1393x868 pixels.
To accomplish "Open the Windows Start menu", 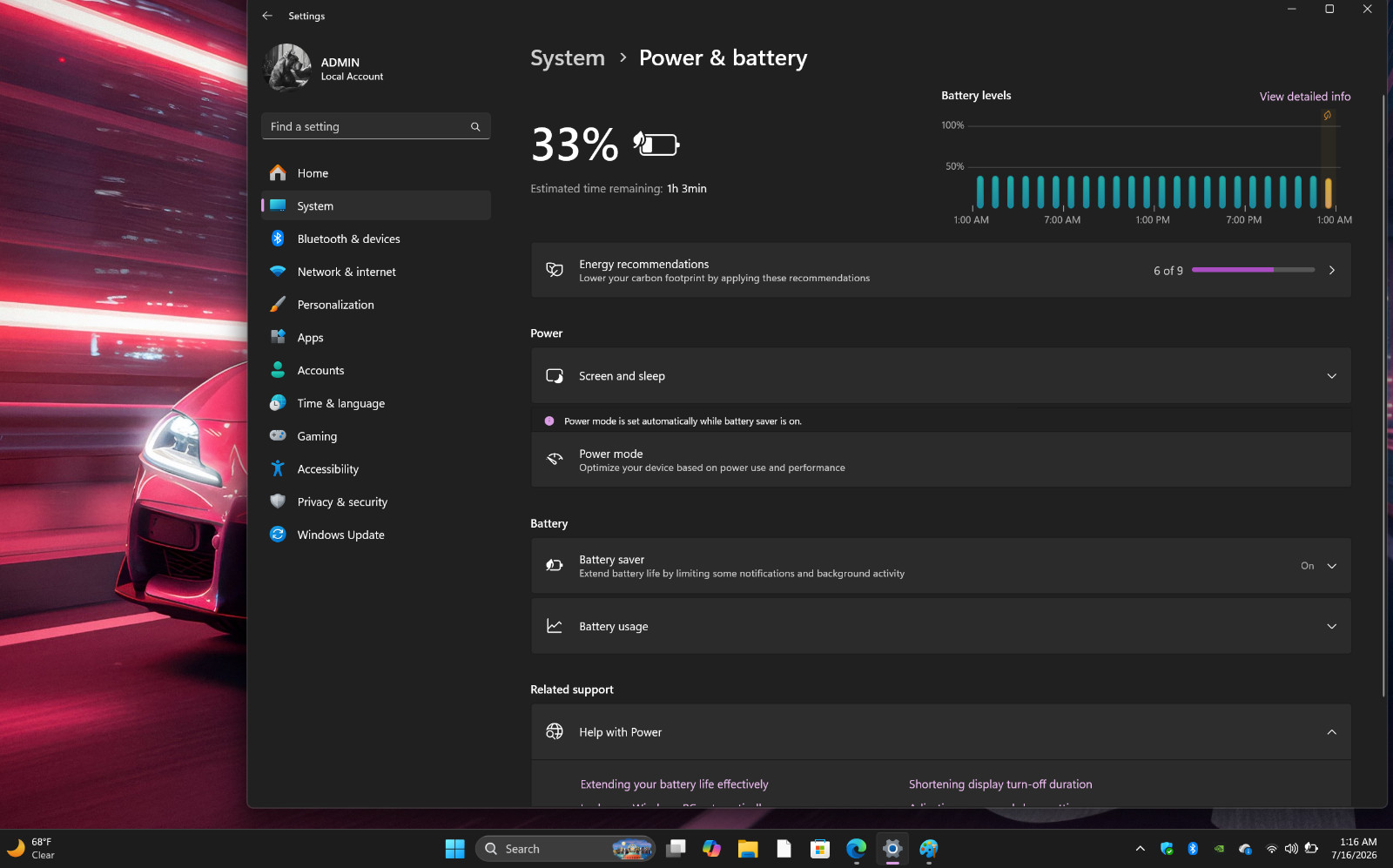I will click(454, 849).
